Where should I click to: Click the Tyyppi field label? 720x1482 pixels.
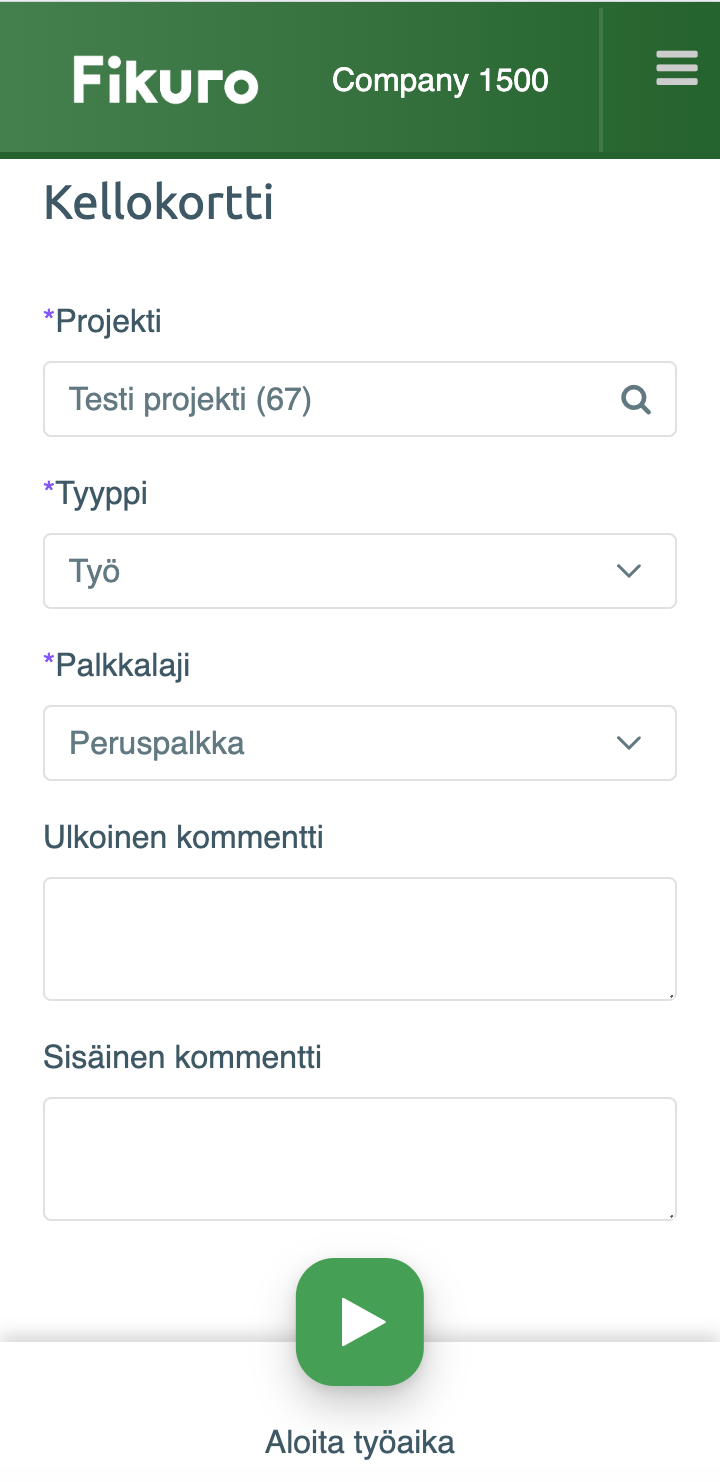(101, 493)
